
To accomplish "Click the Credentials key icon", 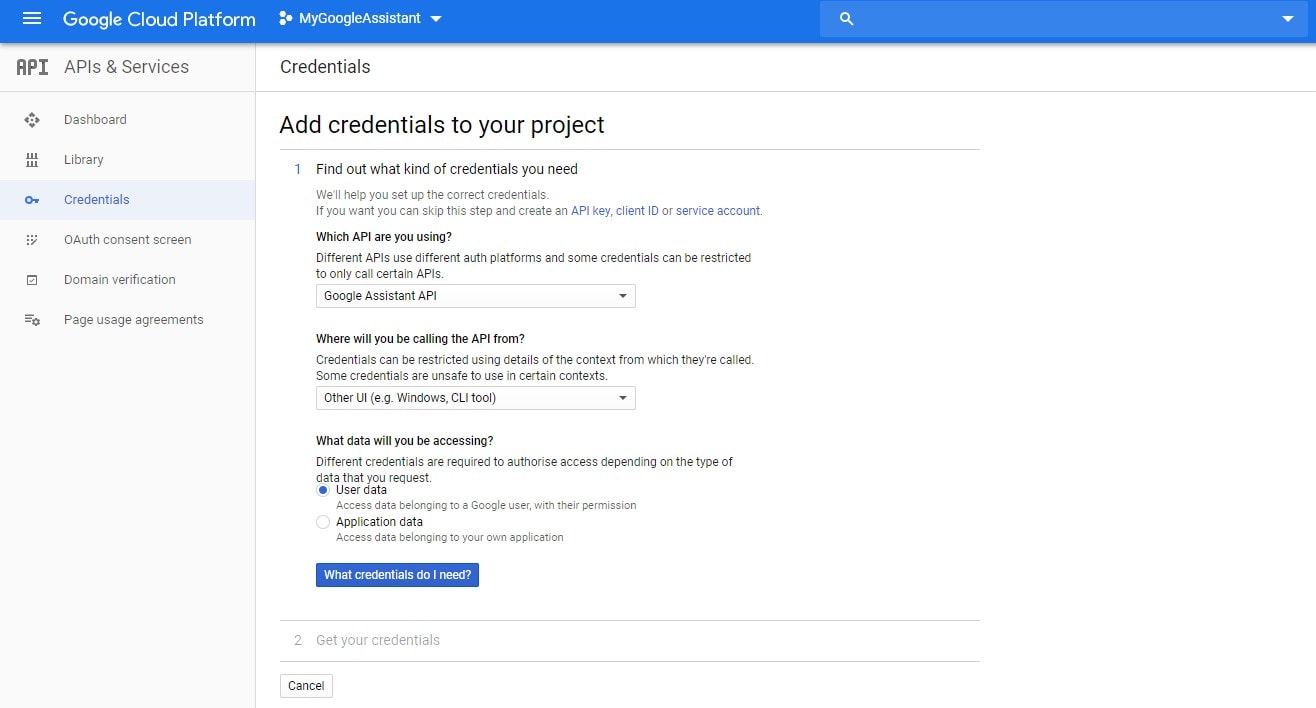I will tap(32, 200).
